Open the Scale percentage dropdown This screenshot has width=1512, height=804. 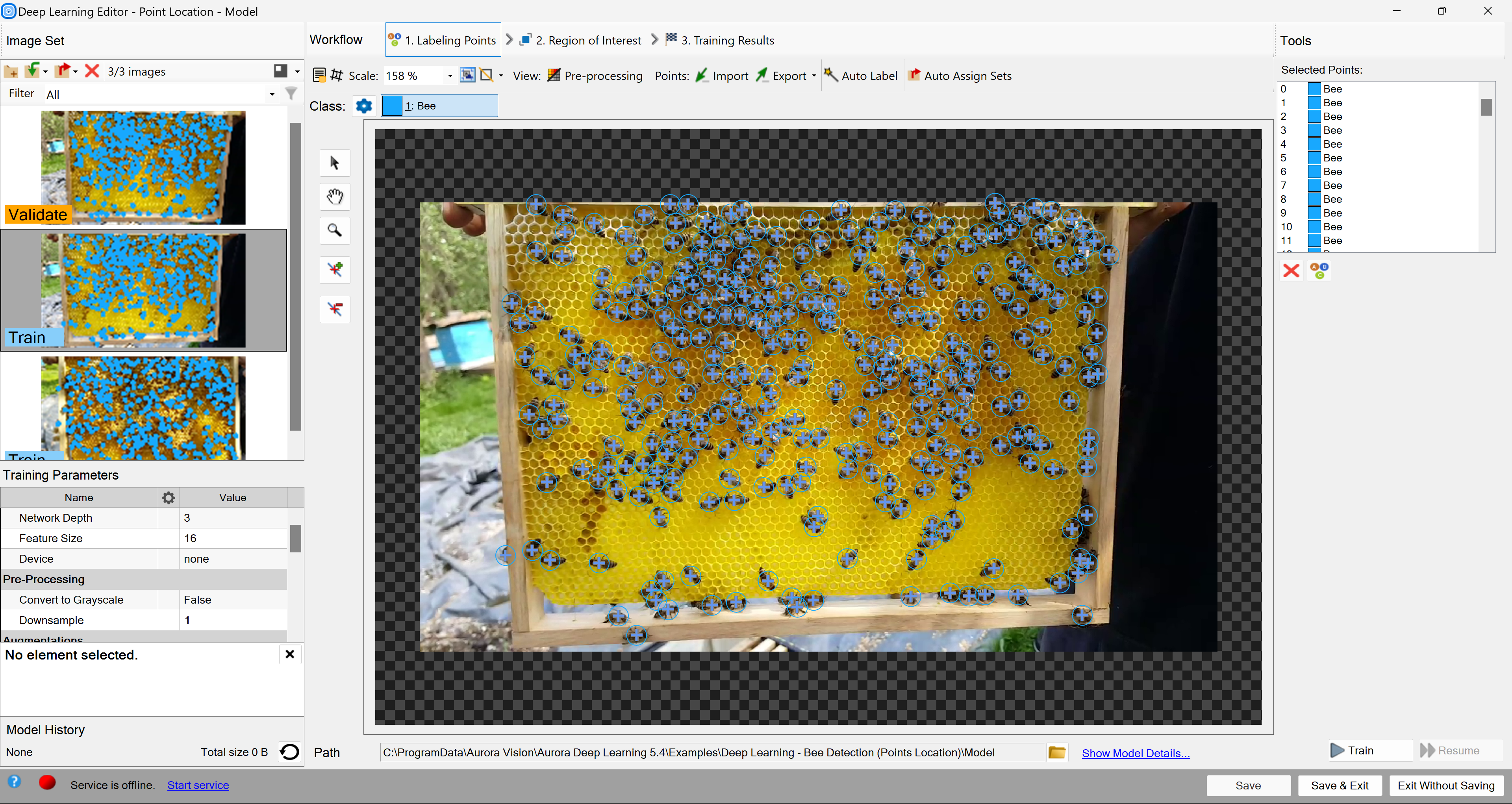[x=450, y=76]
